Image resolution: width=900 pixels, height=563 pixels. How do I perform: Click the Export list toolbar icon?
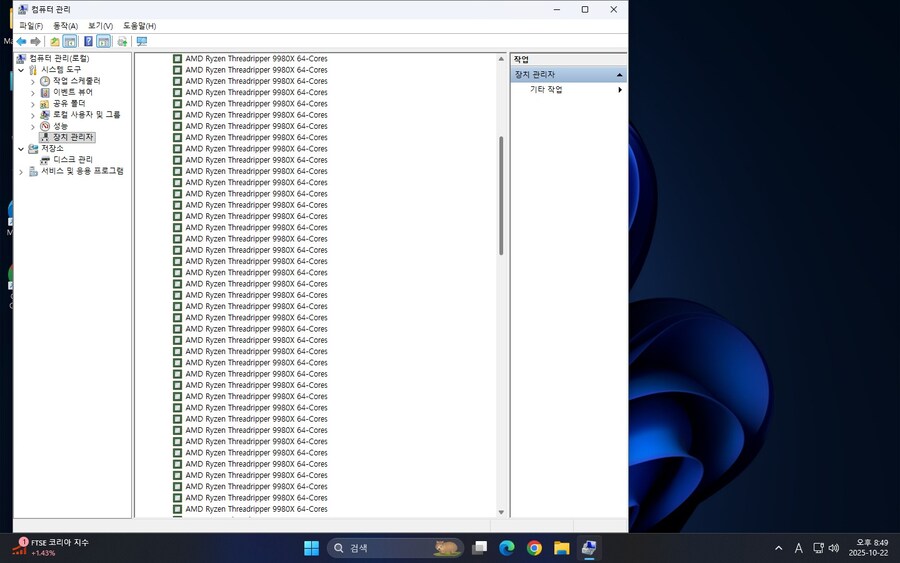pos(122,42)
